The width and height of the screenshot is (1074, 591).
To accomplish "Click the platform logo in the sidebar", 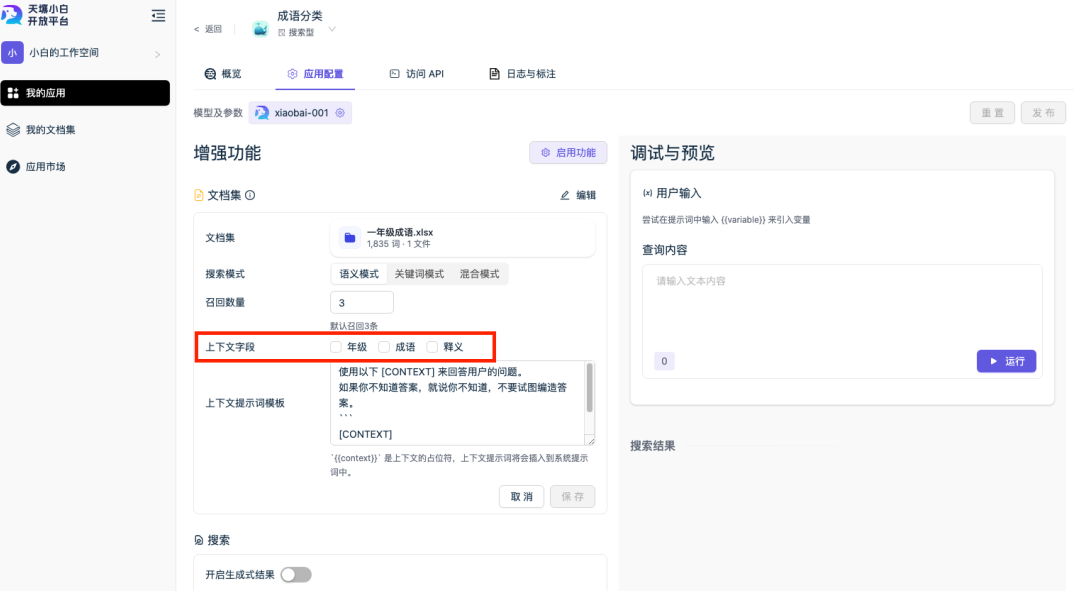I will [x=12, y=14].
